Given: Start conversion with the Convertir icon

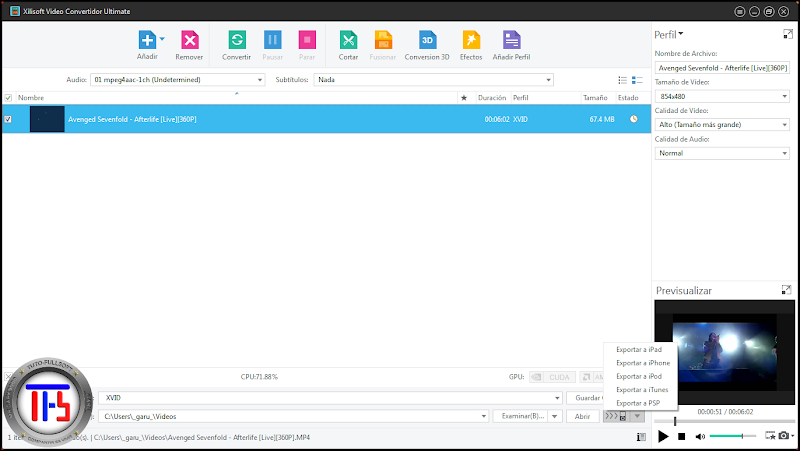Looking at the screenshot, I should tap(237, 40).
